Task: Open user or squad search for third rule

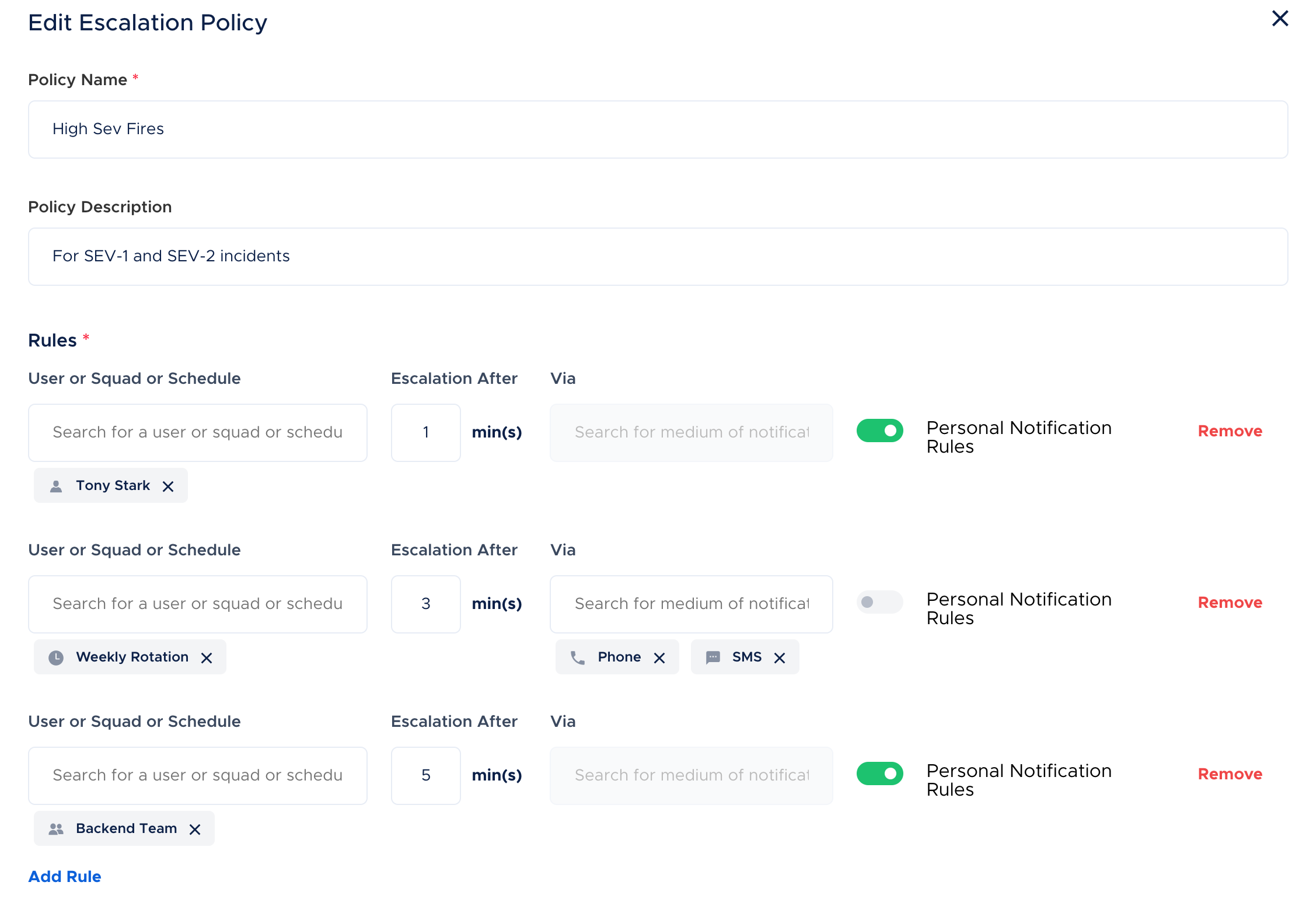Action: 197,775
